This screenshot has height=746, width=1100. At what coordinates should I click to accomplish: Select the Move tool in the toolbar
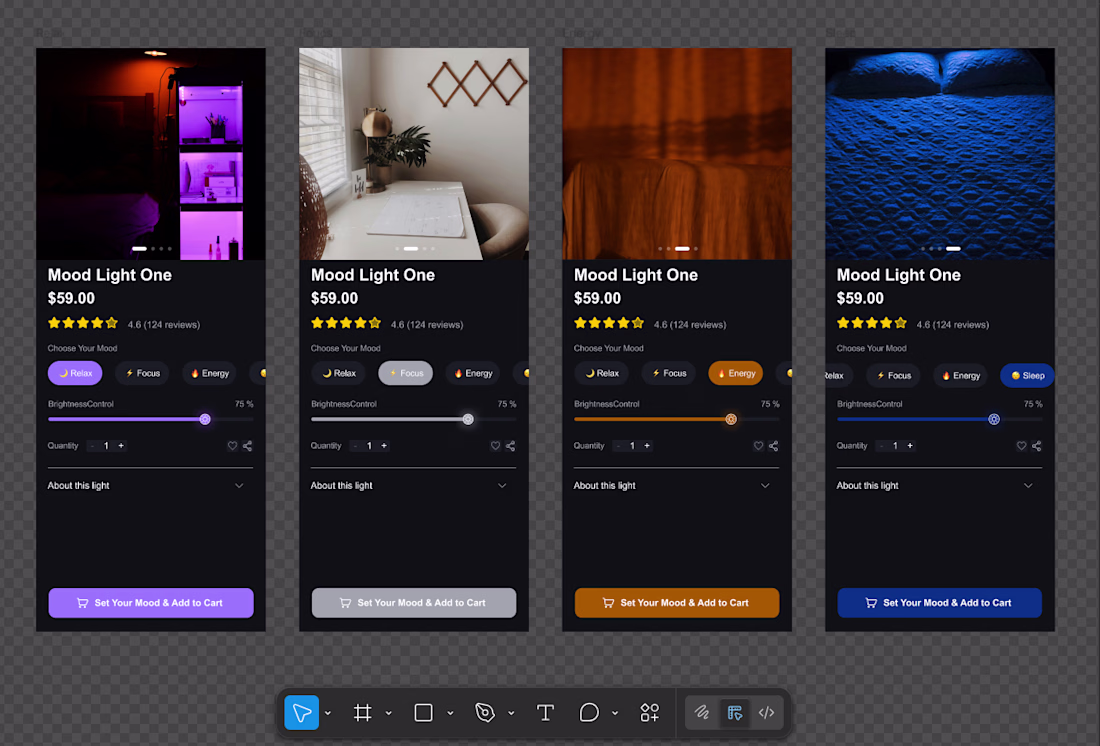coord(302,712)
